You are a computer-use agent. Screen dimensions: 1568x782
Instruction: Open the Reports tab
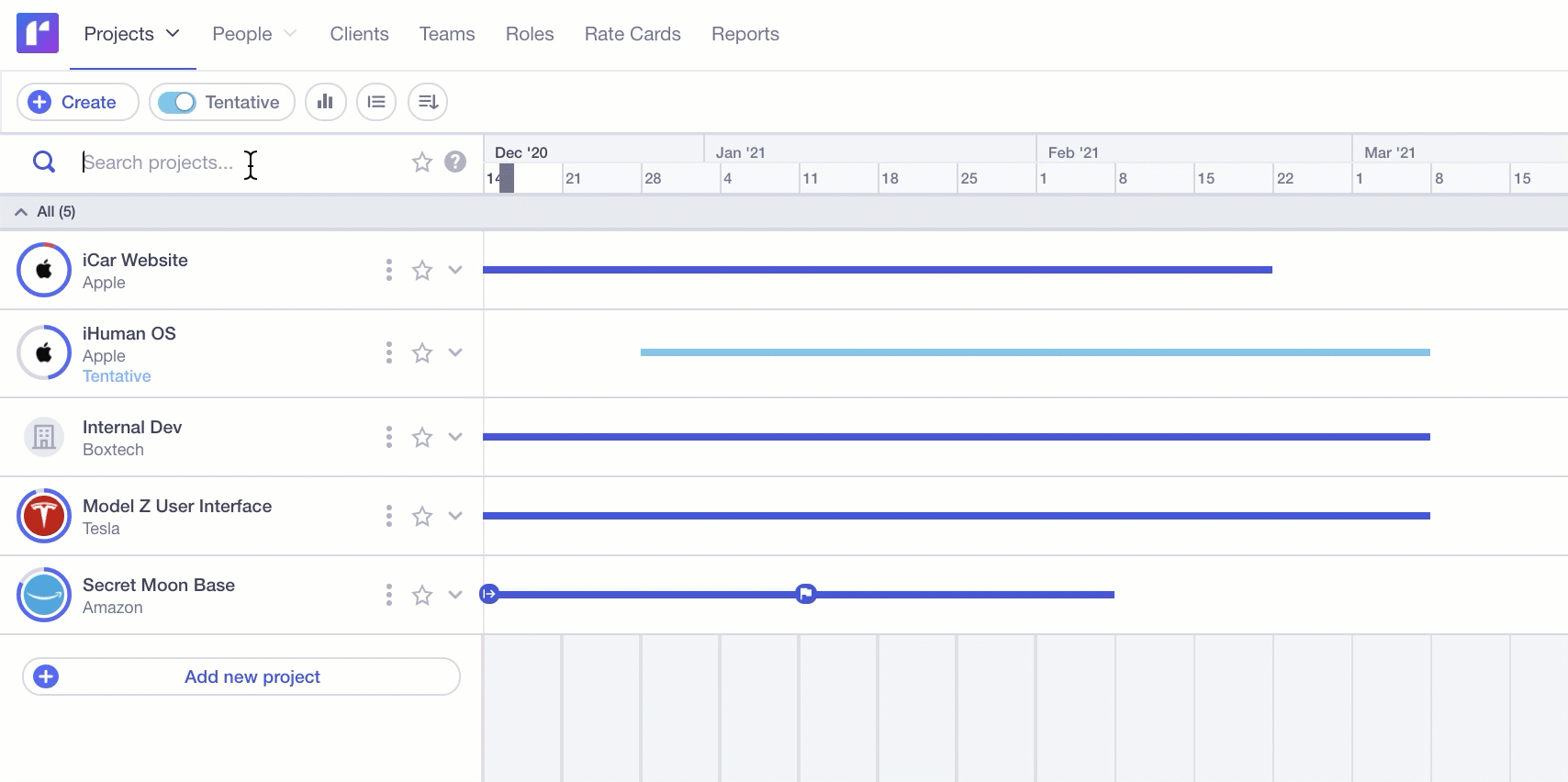745,34
